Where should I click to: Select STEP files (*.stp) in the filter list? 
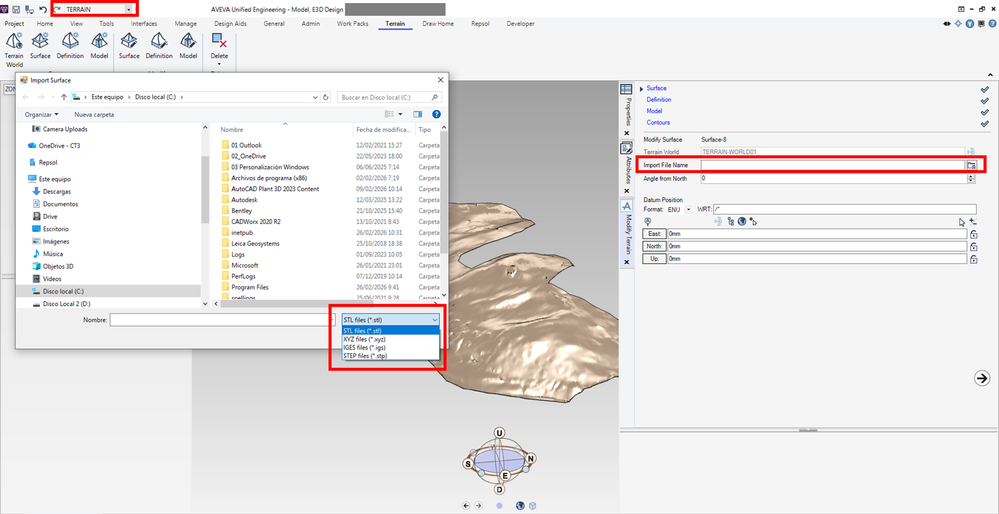(x=391, y=356)
